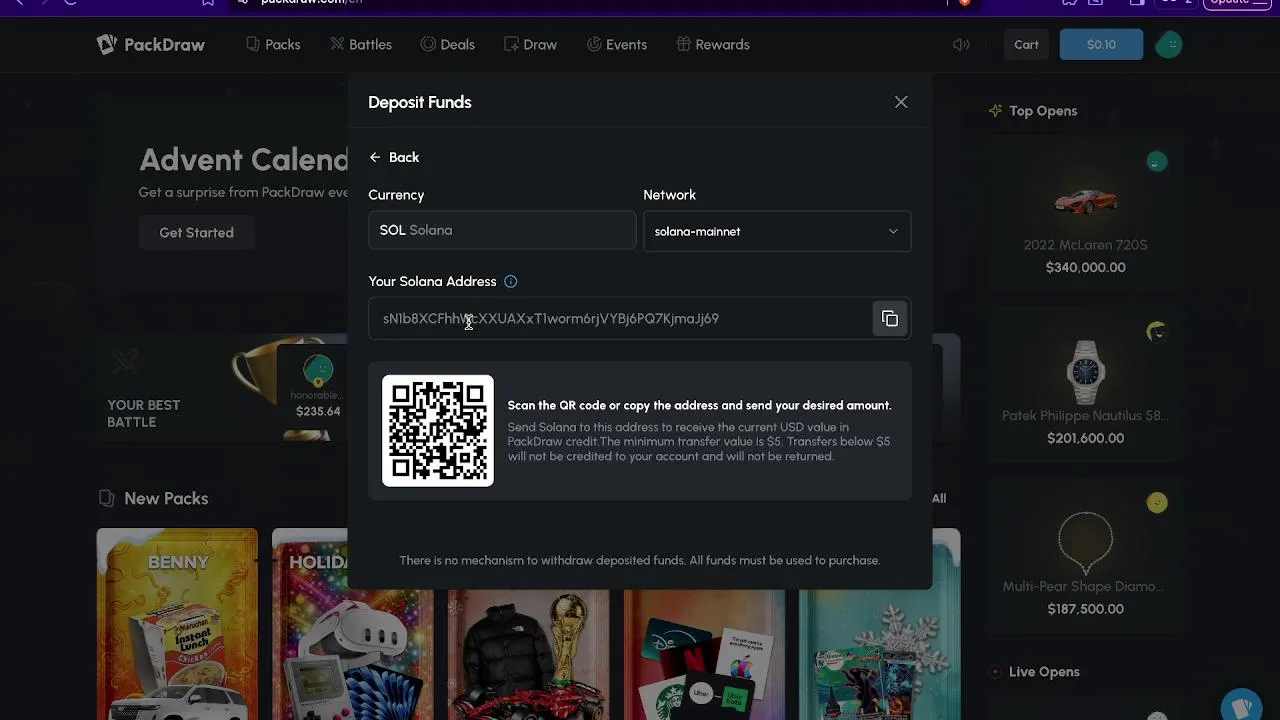
Task: Click the puffer jacket and trophy pack
Action: click(528, 654)
